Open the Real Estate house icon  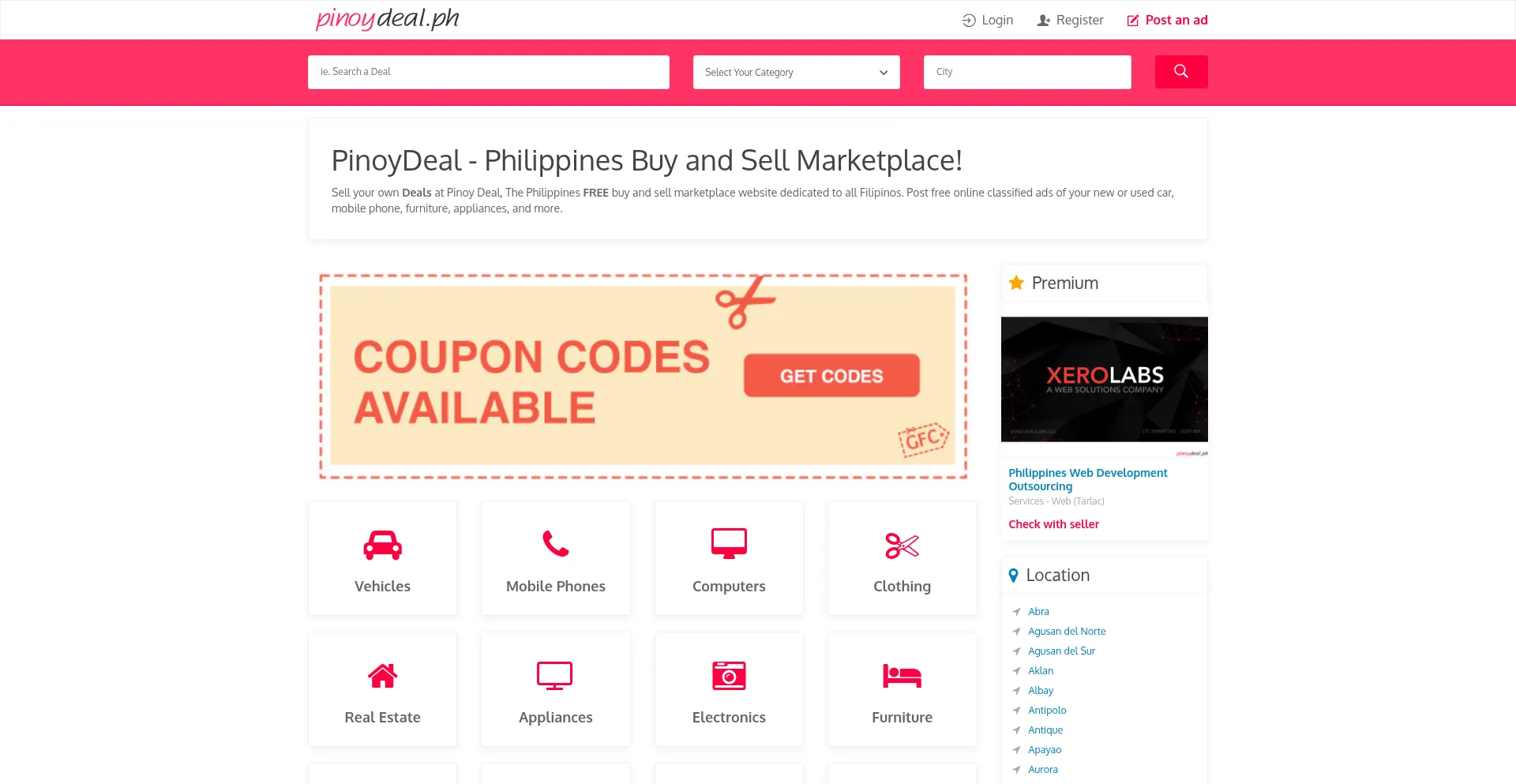[x=382, y=676]
